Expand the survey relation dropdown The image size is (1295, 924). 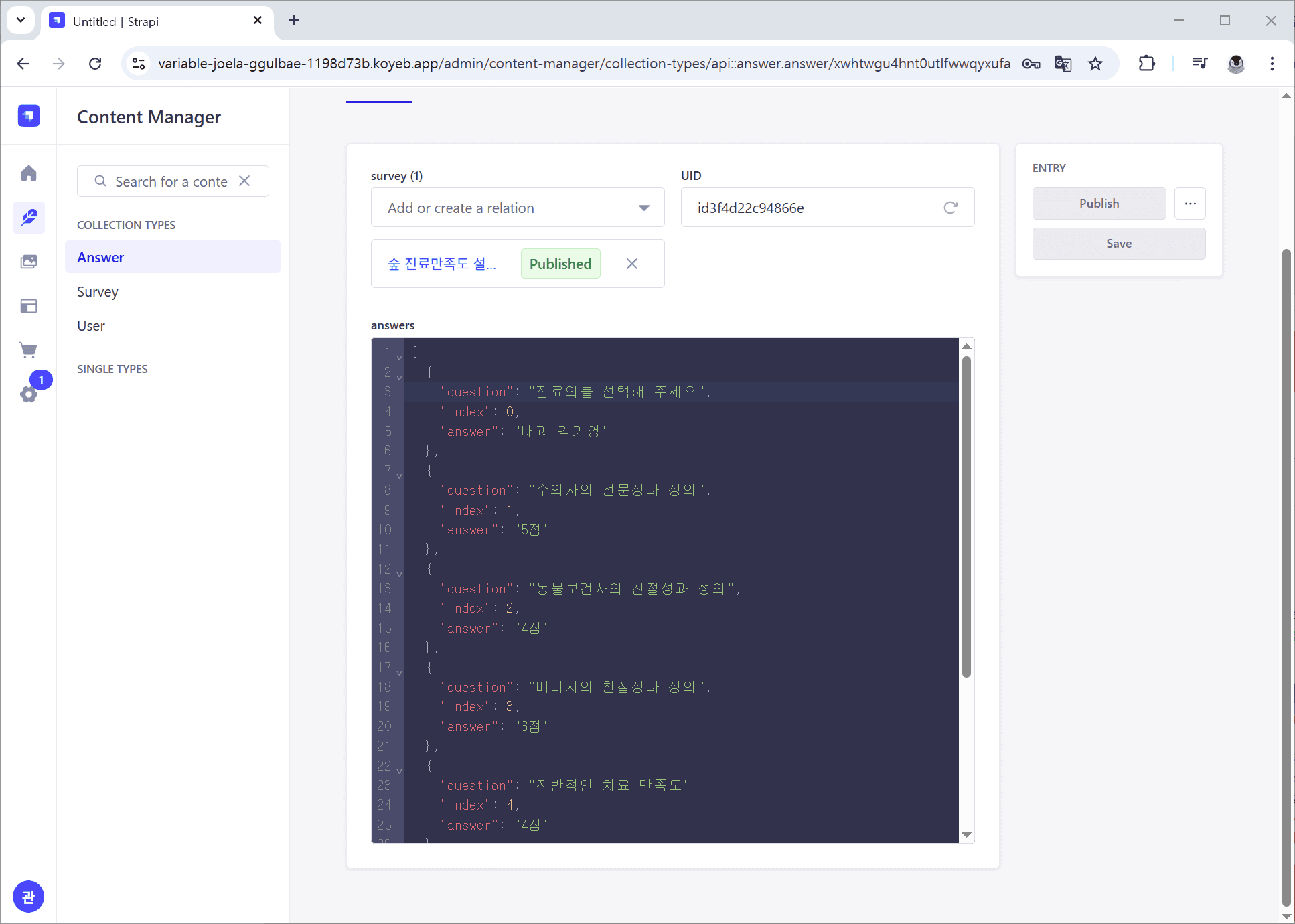coord(643,208)
